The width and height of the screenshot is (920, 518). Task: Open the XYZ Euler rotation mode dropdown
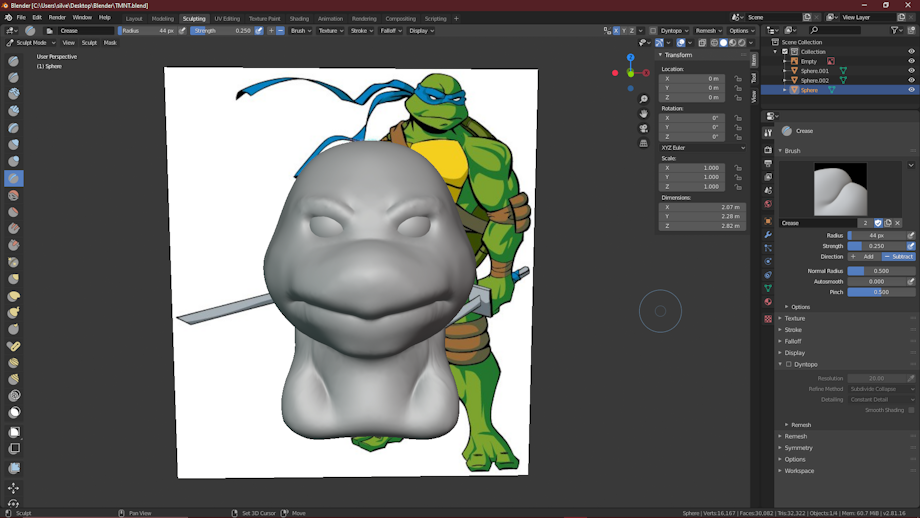pos(702,147)
